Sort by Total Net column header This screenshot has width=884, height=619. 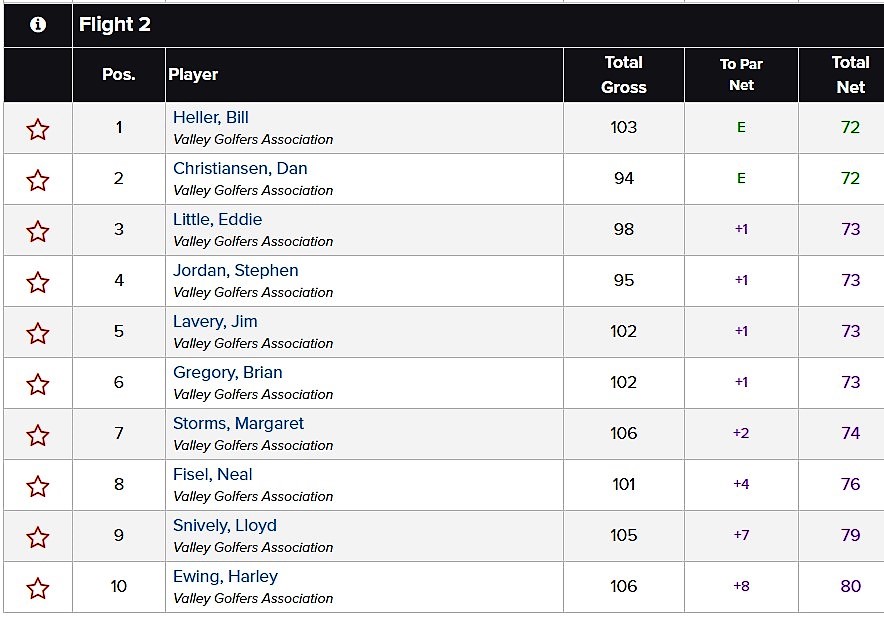tap(850, 74)
